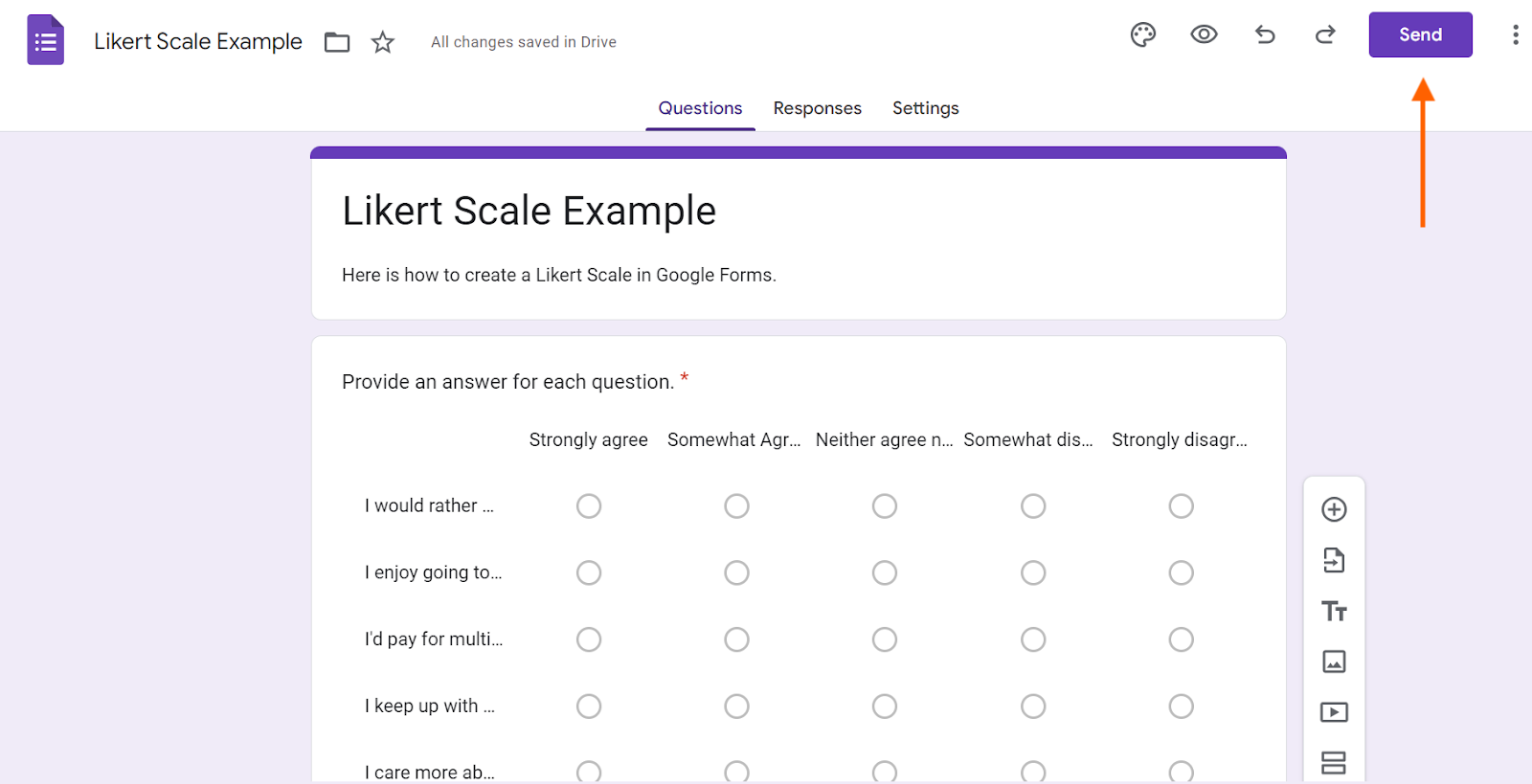Open the customize theme palette
This screenshot has height=784, width=1532.
(x=1143, y=35)
